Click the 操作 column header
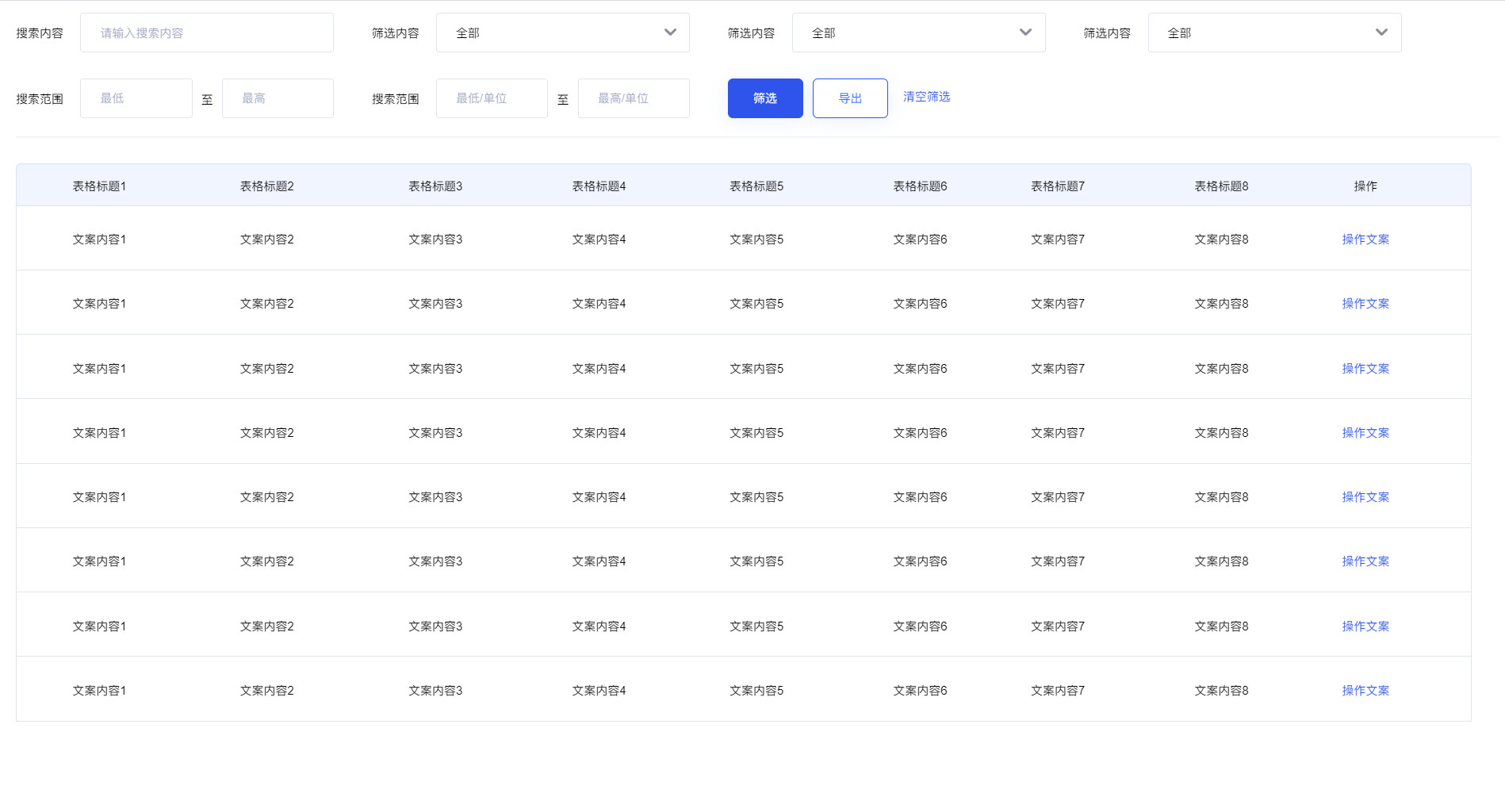 [x=1365, y=186]
